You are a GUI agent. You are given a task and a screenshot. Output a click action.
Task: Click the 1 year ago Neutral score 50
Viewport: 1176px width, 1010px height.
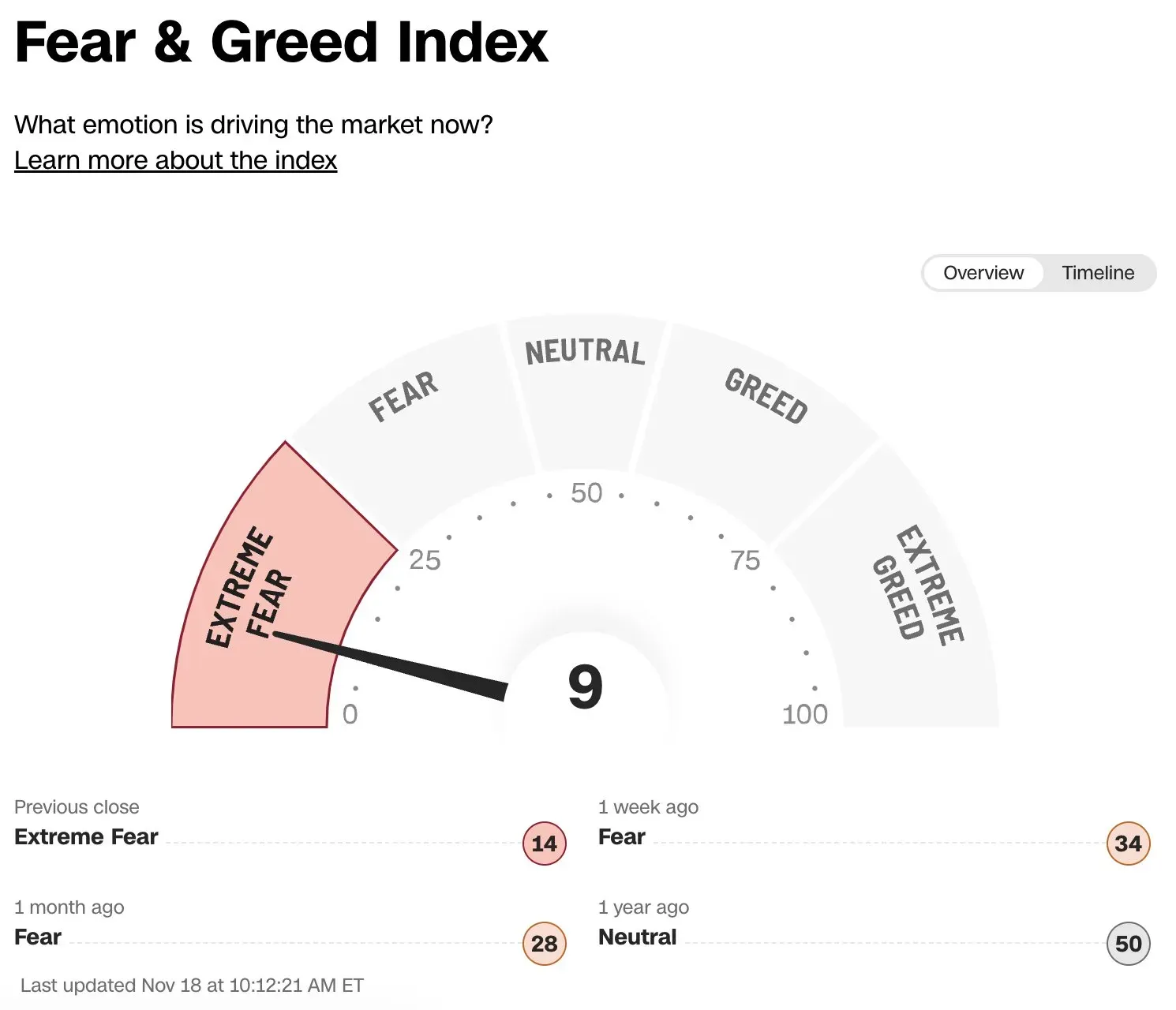[x=1128, y=944]
